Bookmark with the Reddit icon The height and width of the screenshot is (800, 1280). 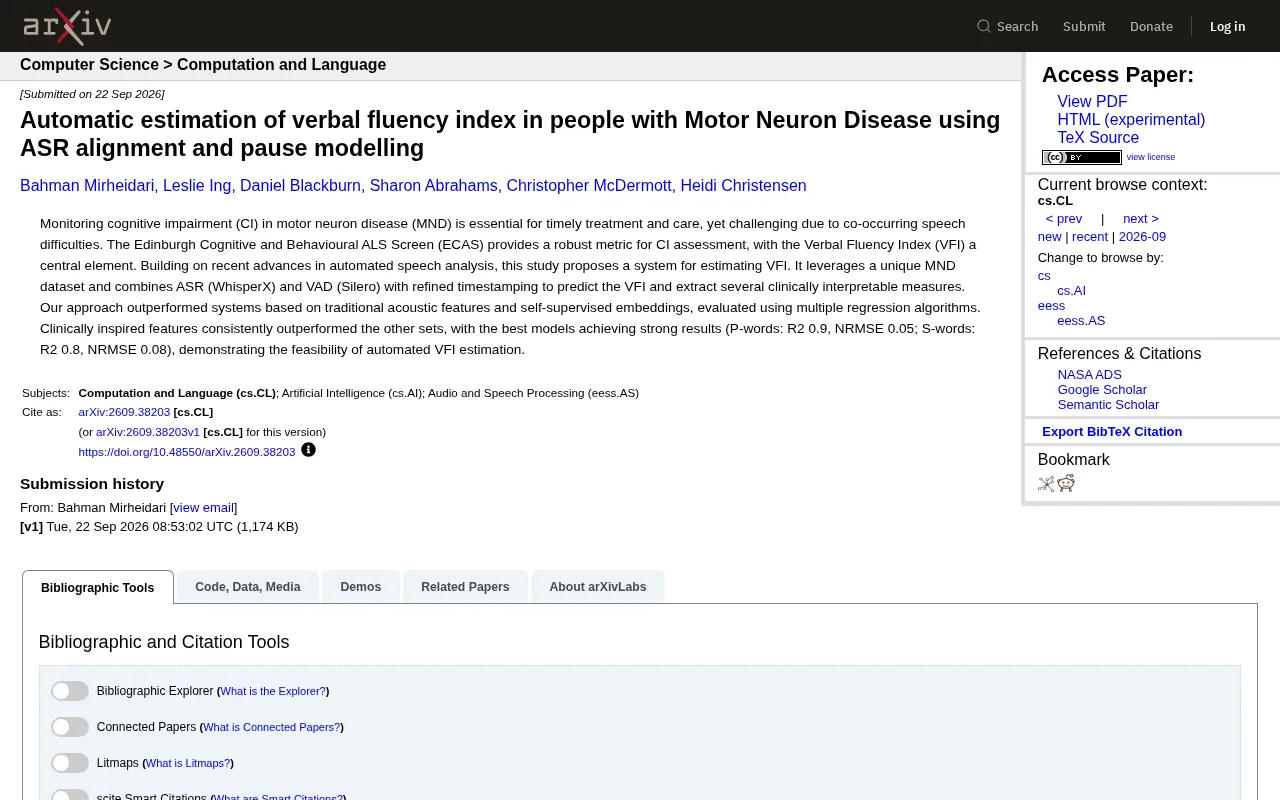click(x=1066, y=484)
